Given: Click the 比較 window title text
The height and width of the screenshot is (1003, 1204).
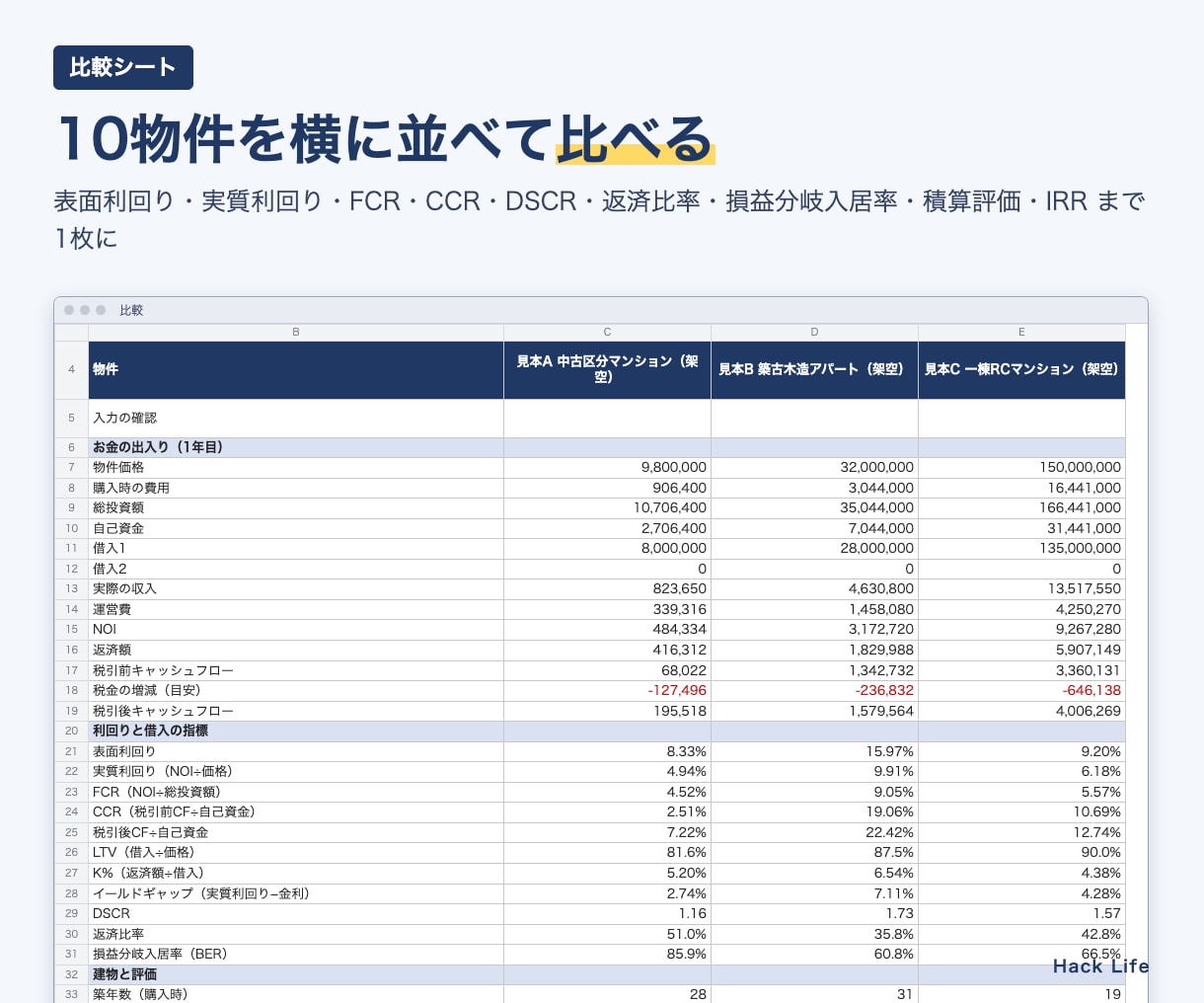Looking at the screenshot, I should (131, 310).
